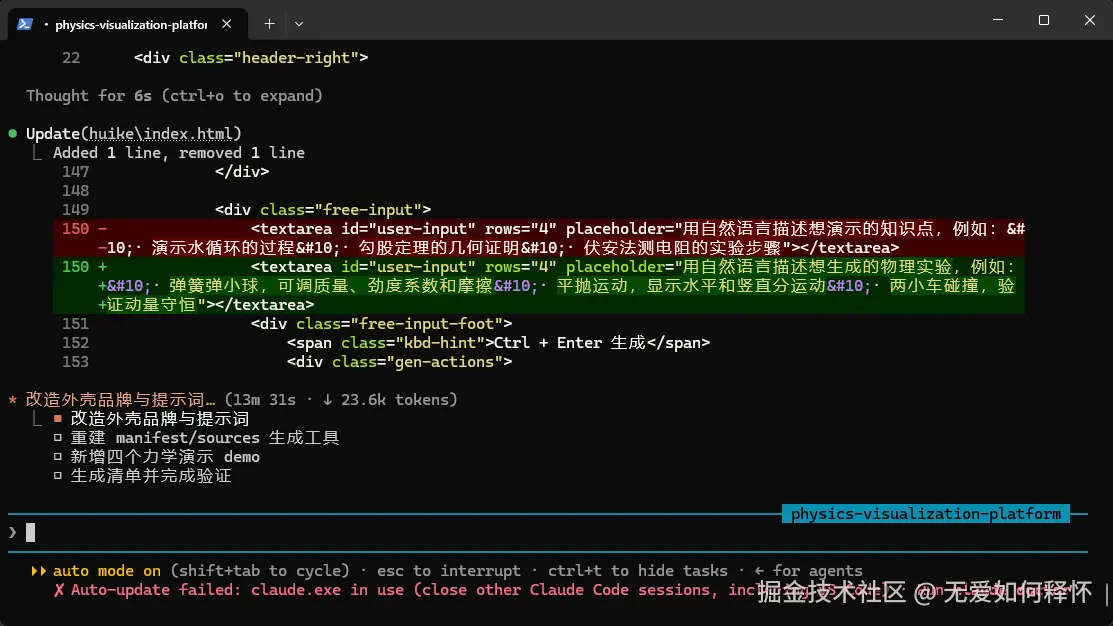Click line 151 free-input-foot div

(381, 324)
